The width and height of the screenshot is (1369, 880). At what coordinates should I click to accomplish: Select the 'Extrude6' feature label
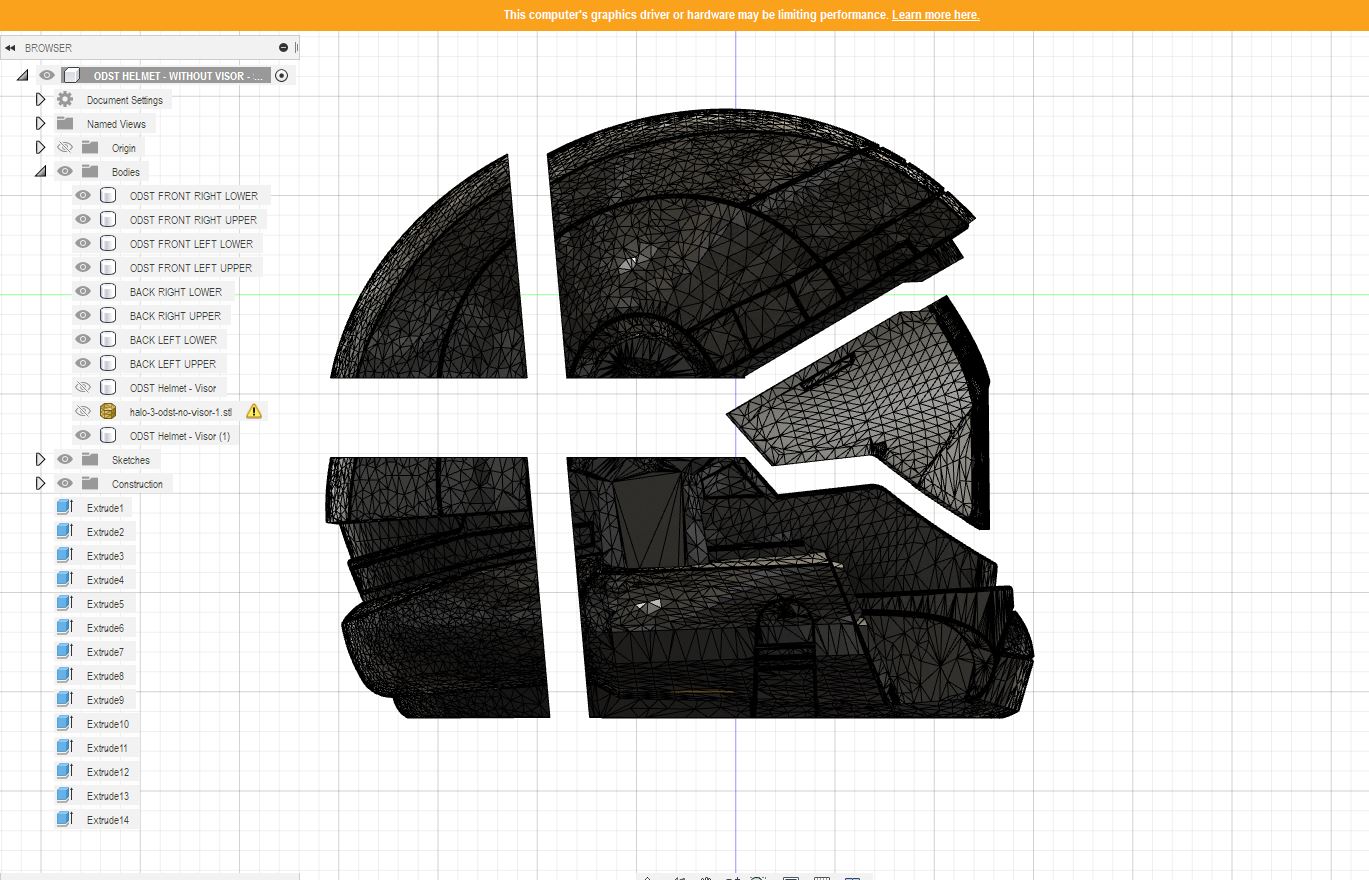(105, 628)
